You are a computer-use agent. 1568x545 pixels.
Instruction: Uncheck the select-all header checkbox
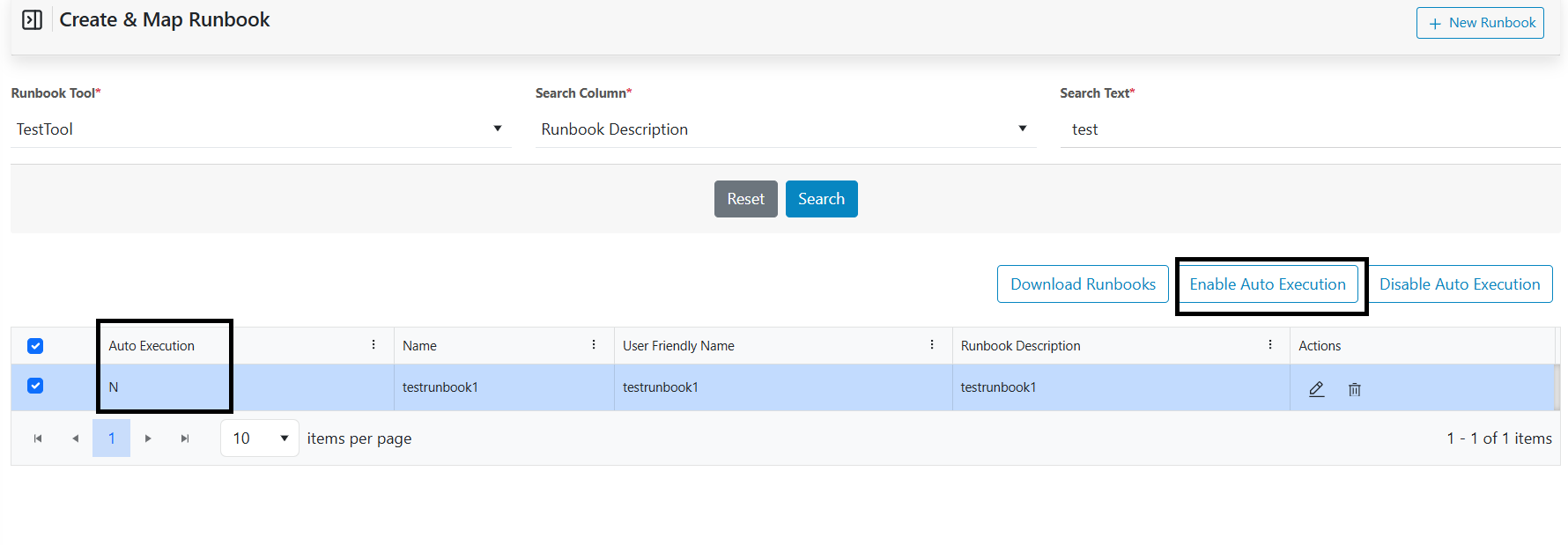click(x=35, y=346)
